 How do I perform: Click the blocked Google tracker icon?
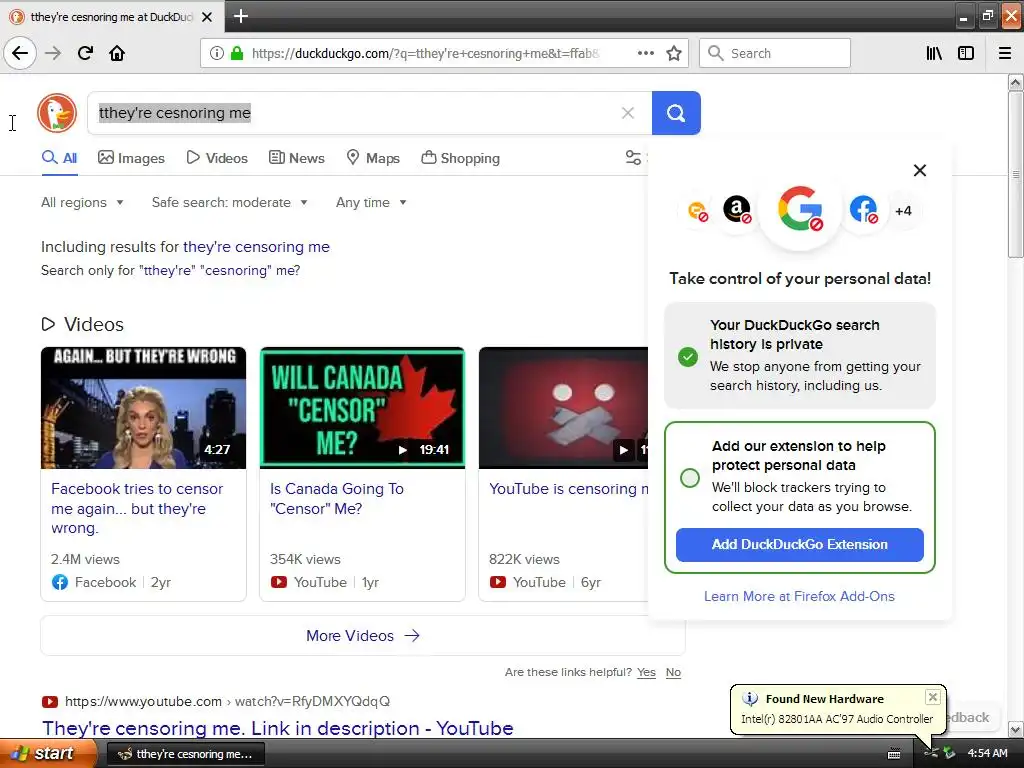800,209
